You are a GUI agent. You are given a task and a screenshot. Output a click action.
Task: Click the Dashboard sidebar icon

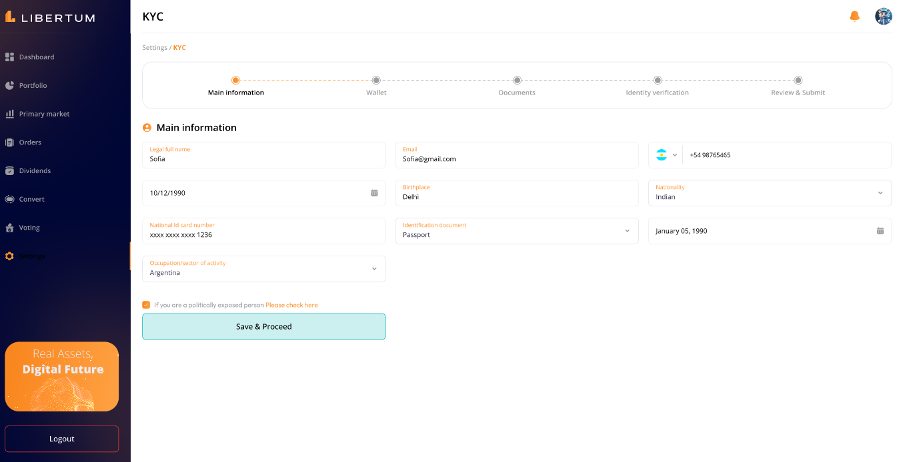(x=10, y=57)
